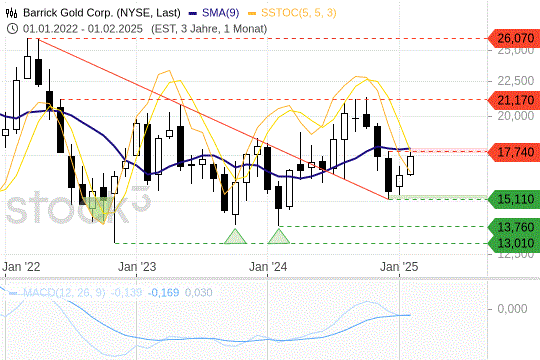Click the green triangle marker before Jan '24
The width and height of the screenshot is (540, 360).
(235, 236)
